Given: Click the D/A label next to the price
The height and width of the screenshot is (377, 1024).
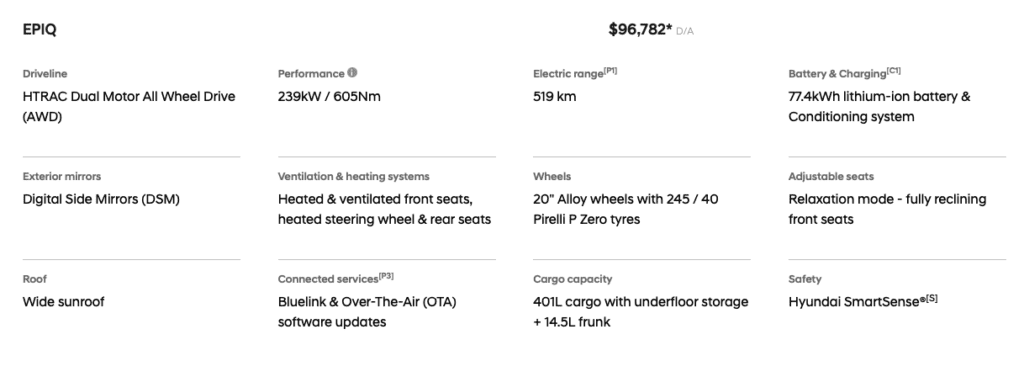Looking at the screenshot, I should (x=684, y=31).
